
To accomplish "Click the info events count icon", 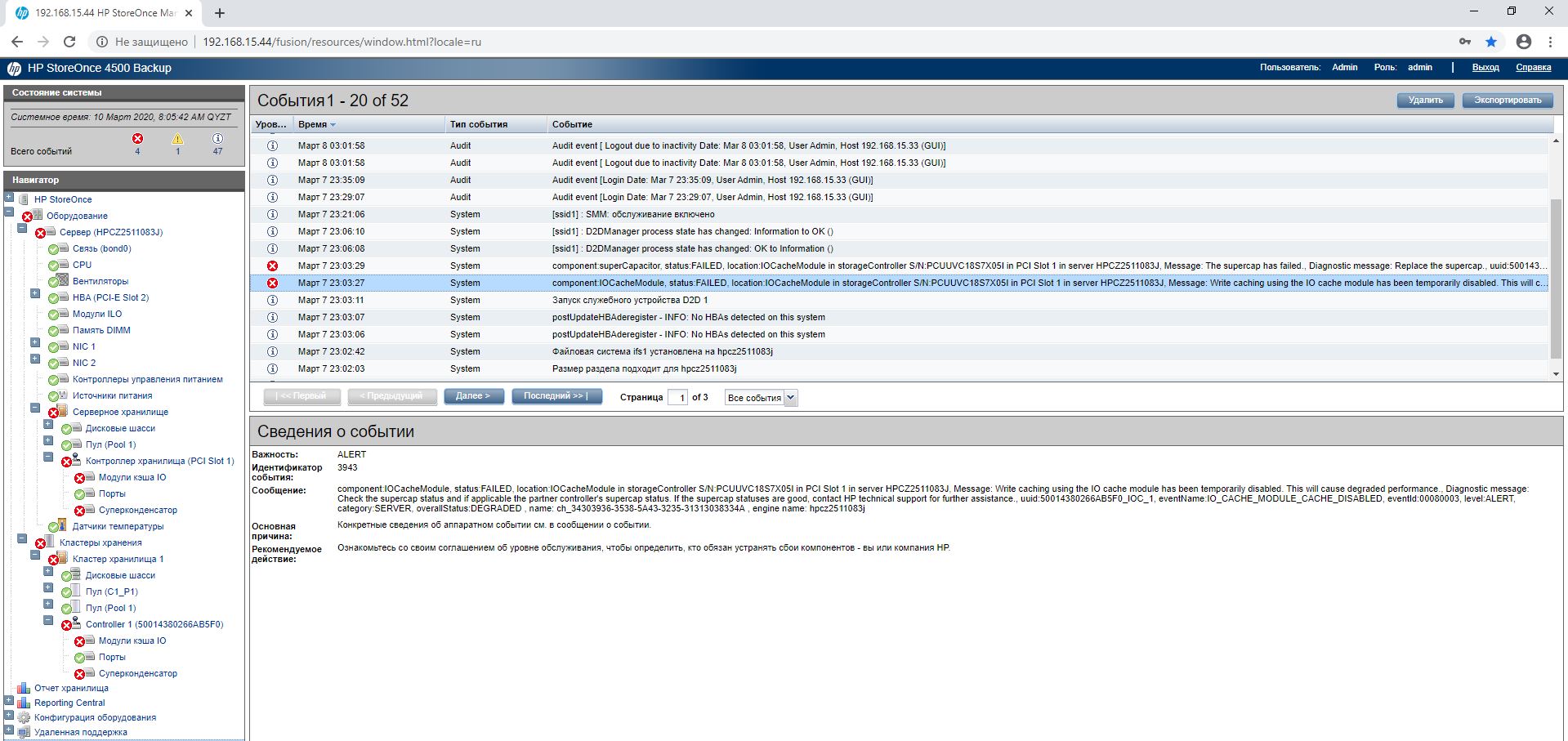I will 217,139.
